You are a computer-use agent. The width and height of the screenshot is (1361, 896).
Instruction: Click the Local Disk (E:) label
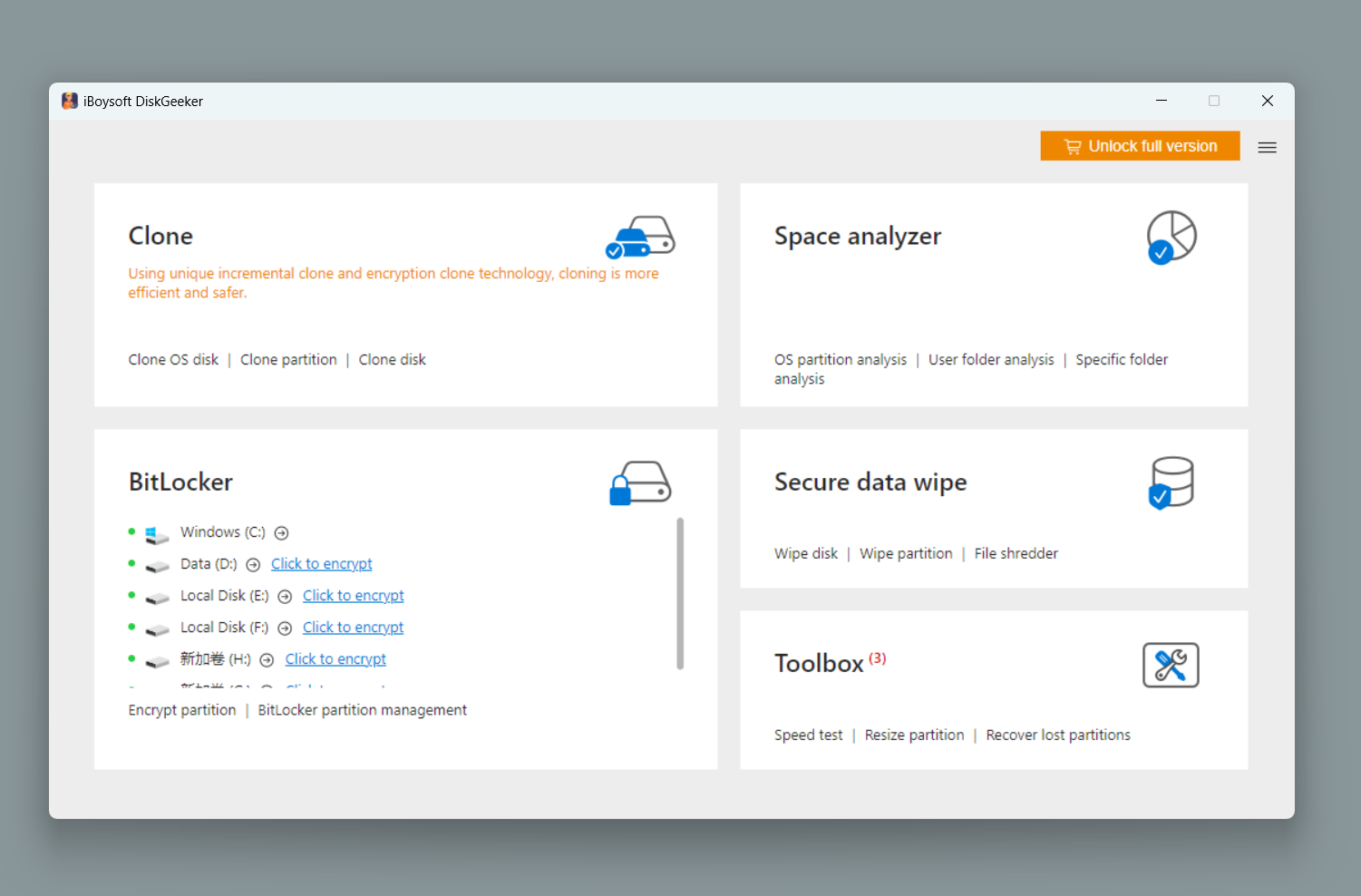pyautogui.click(x=224, y=596)
